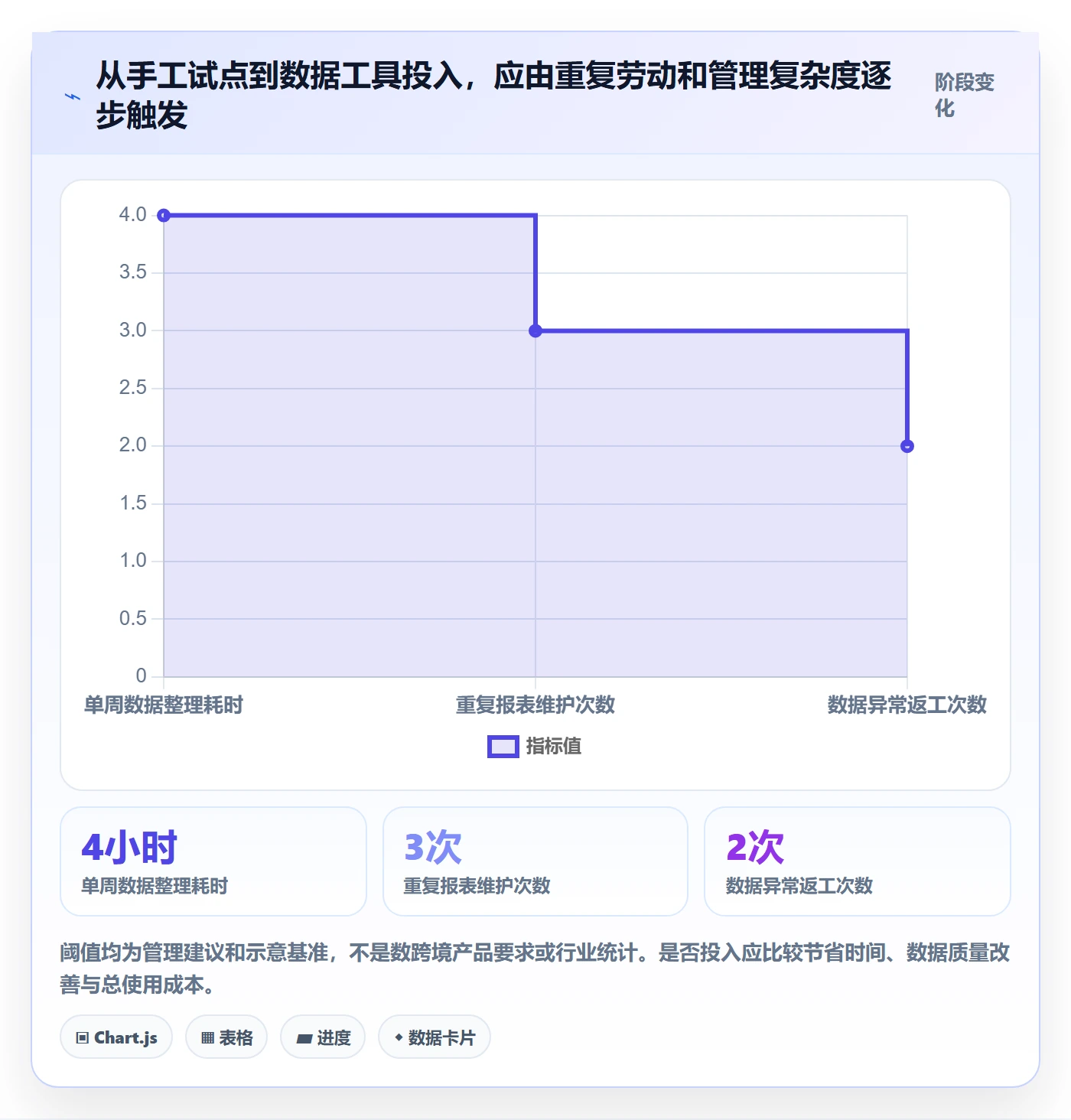Click the chart data point at value 3.0
This screenshot has width=1071, height=1120.
pyautogui.click(x=535, y=330)
